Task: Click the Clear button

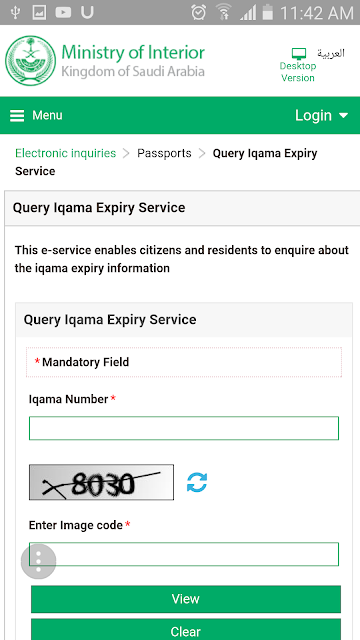Action: (x=186, y=630)
